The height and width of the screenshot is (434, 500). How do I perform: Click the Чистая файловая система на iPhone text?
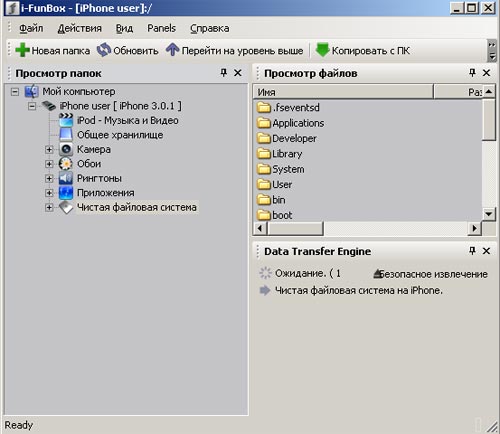pyautogui.click(x=359, y=290)
